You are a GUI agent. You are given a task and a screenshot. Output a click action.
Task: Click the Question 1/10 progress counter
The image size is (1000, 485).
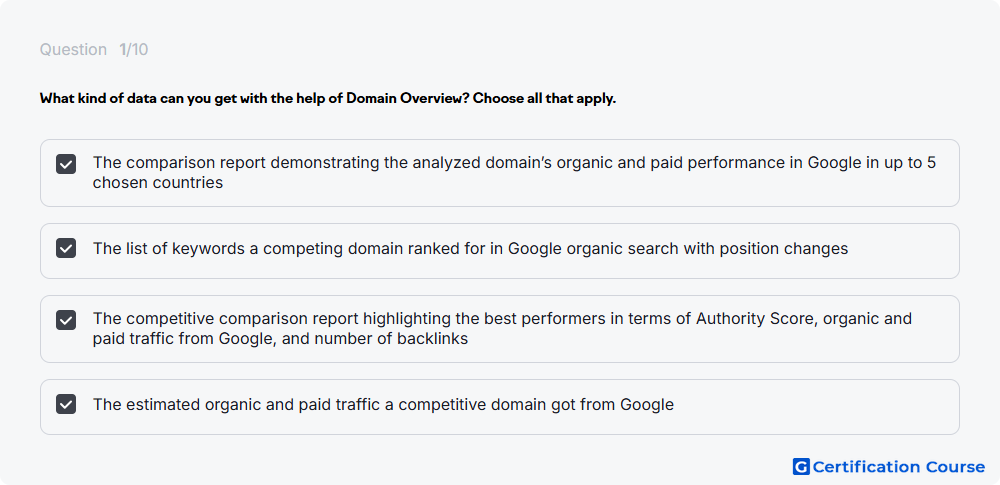[x=94, y=50]
